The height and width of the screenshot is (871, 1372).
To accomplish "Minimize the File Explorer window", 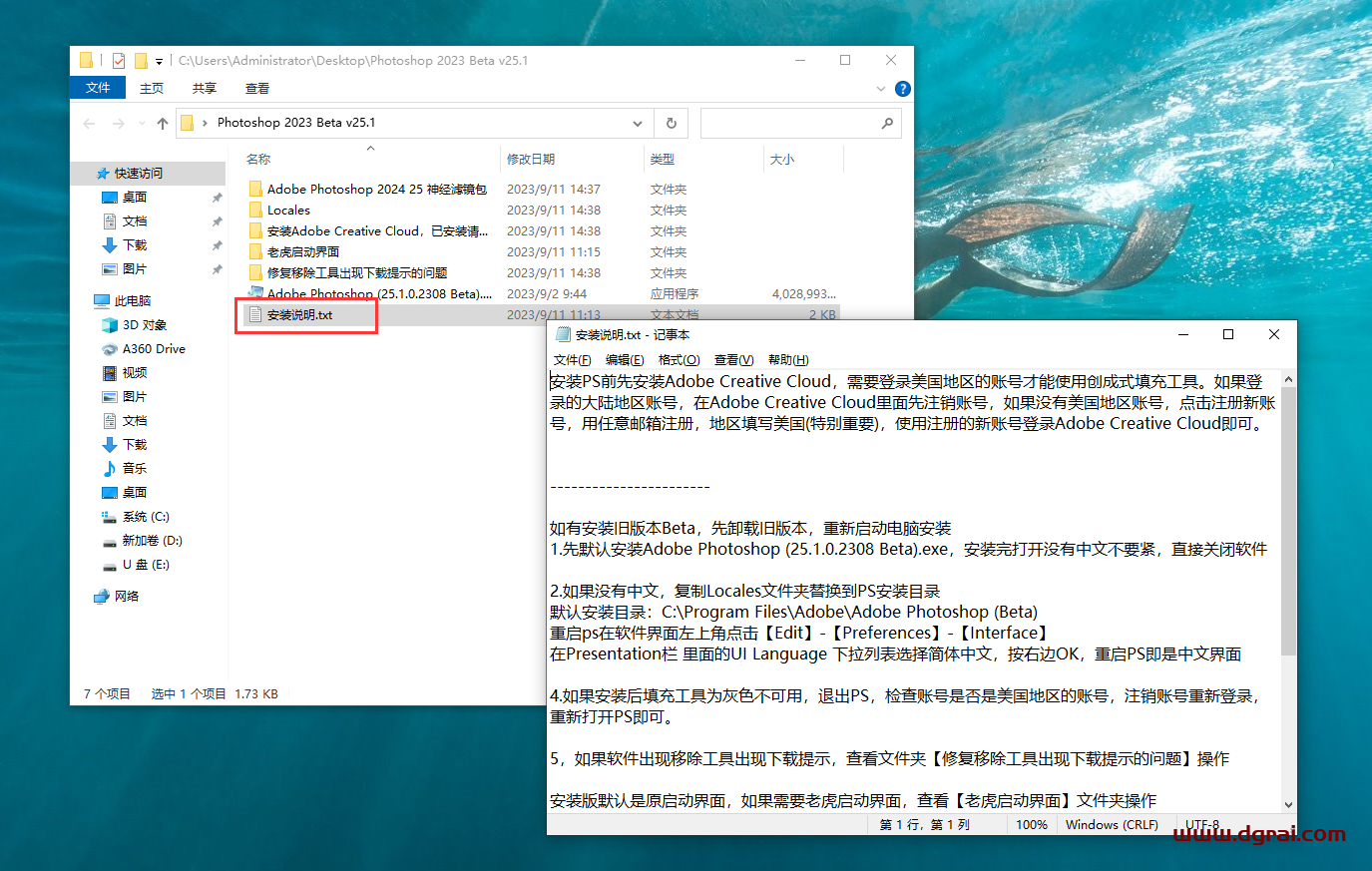I will pos(800,60).
